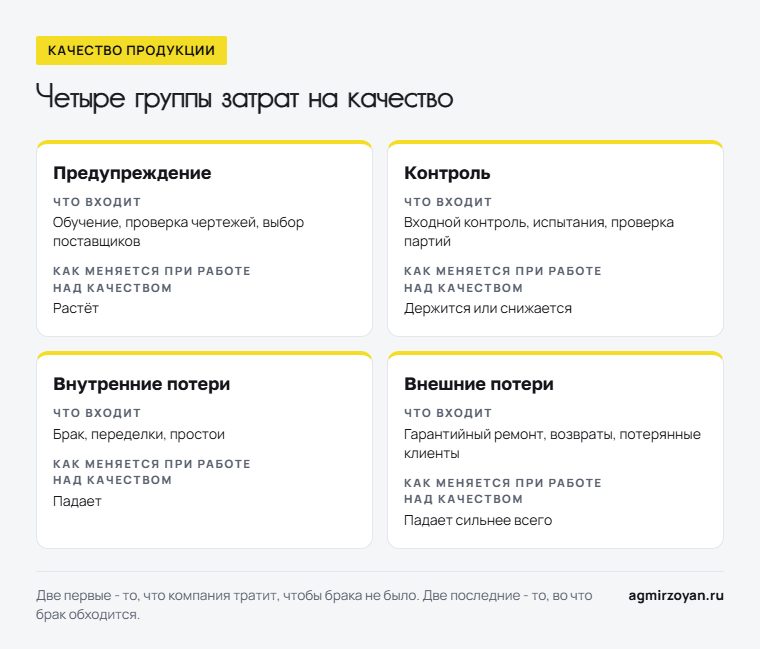Viewport: 760px width, 649px height.
Task: Click 'КАК МЕНЯЕТСЯ' label in Внешние потери card
Action: (503, 491)
